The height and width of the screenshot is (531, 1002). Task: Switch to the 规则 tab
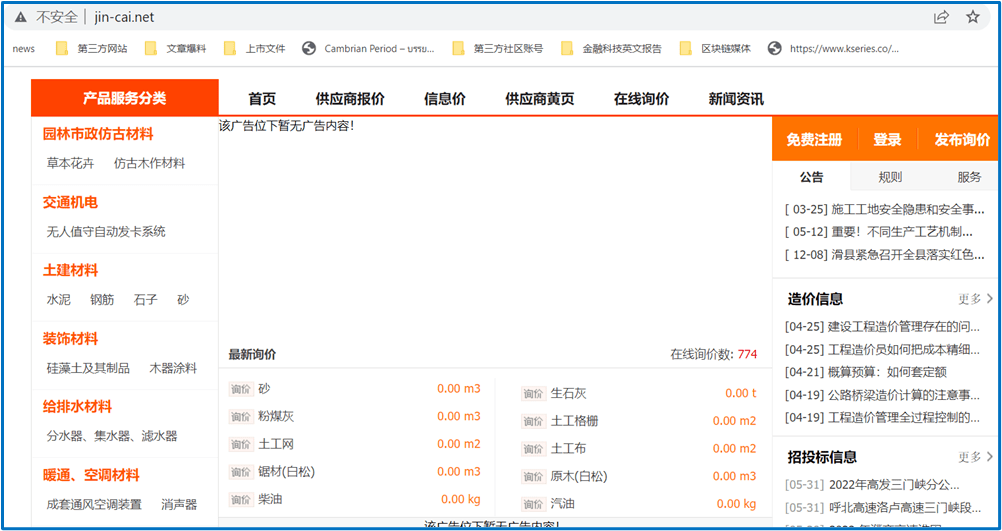tap(889, 177)
